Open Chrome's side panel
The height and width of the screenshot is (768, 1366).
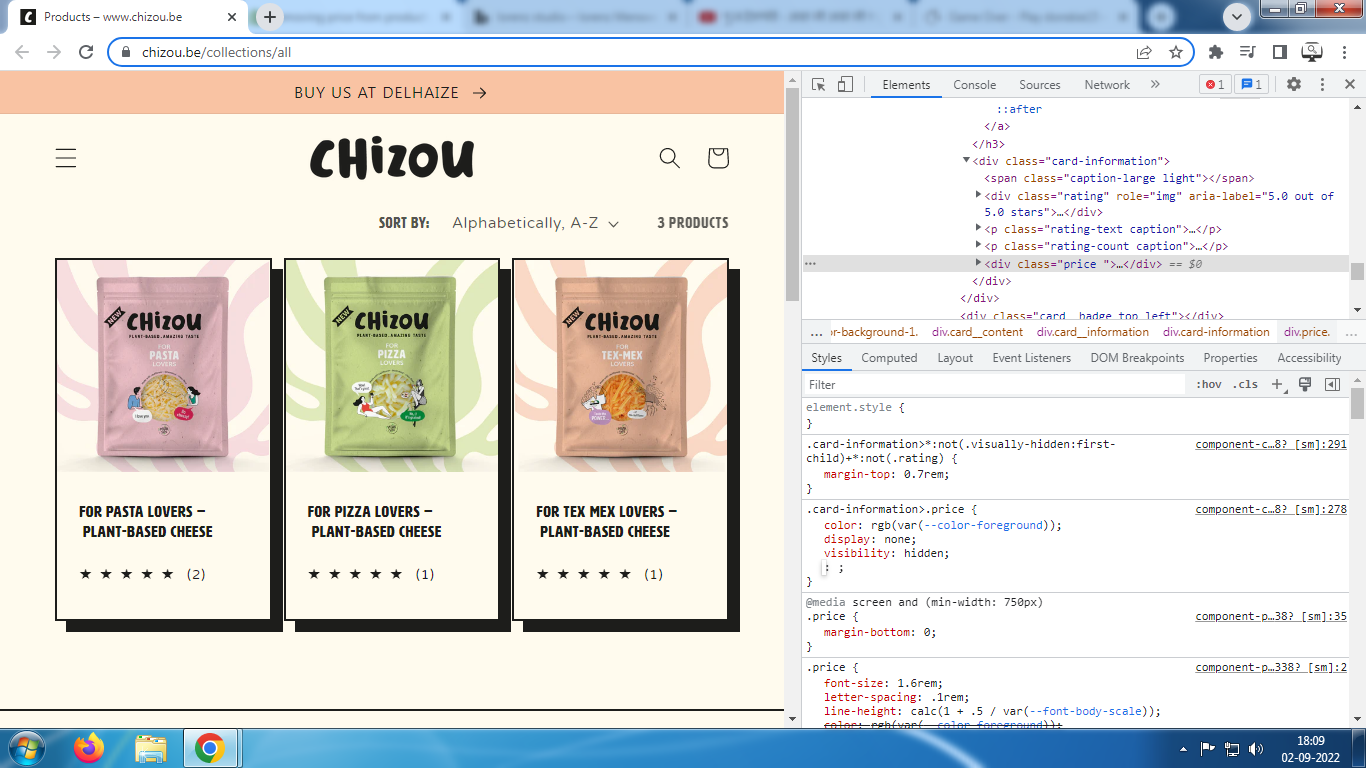(1279, 52)
